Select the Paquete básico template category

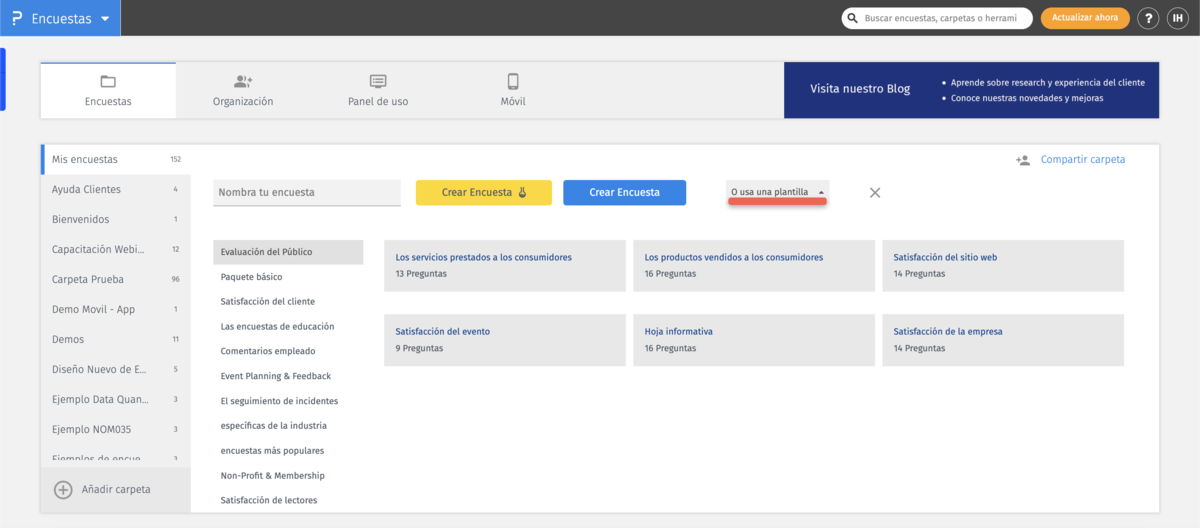pyautogui.click(x=288, y=277)
